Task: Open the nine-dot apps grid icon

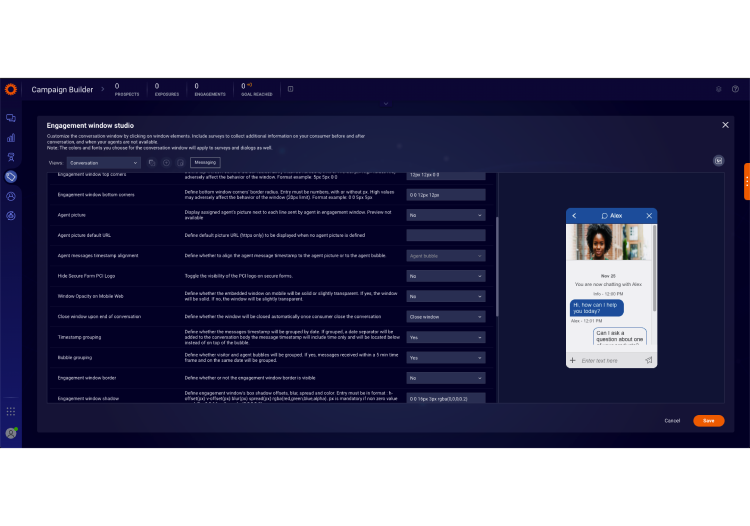Action: click(11, 411)
